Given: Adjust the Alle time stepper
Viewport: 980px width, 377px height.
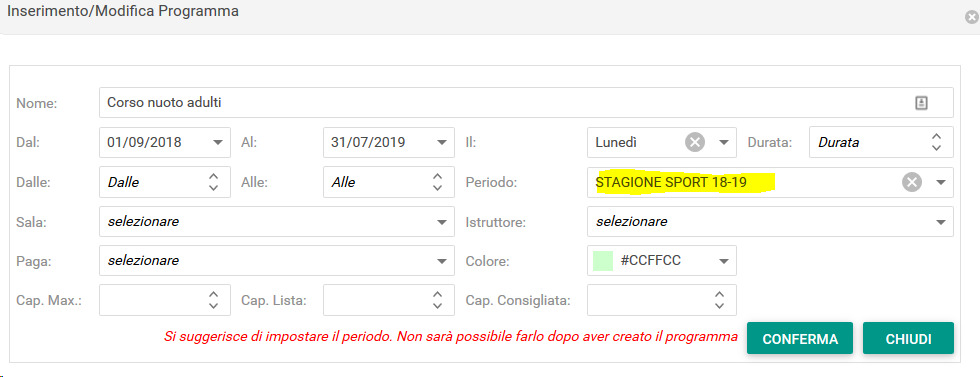Looking at the screenshot, I should (x=438, y=182).
